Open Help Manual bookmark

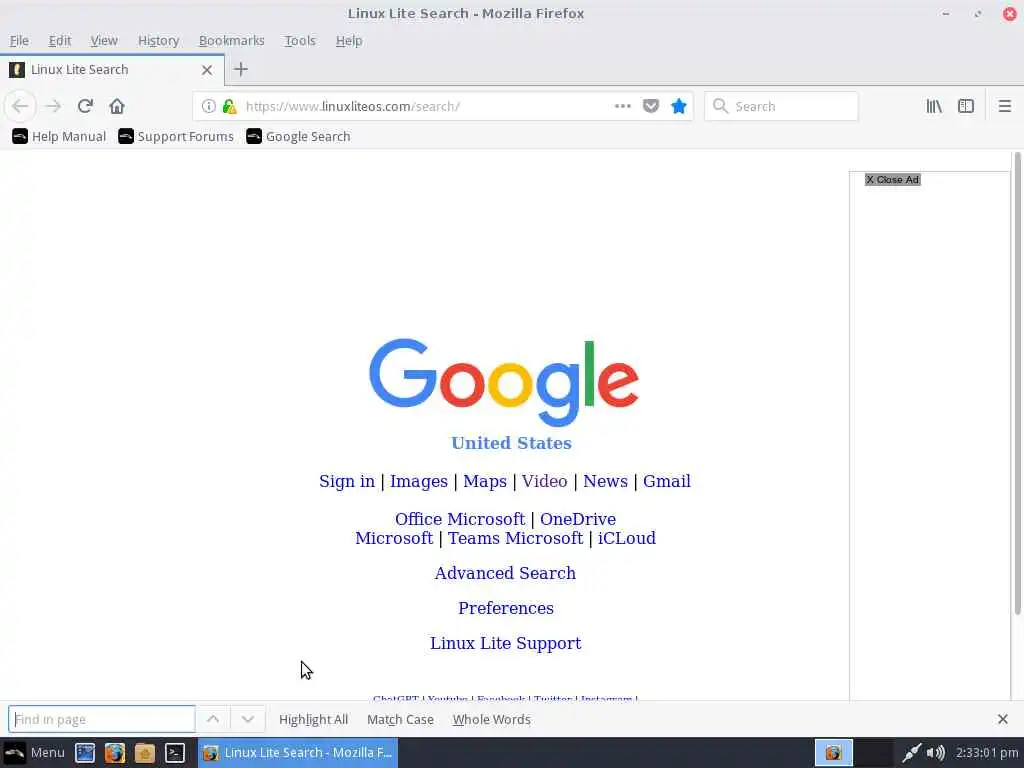pyautogui.click(x=59, y=136)
